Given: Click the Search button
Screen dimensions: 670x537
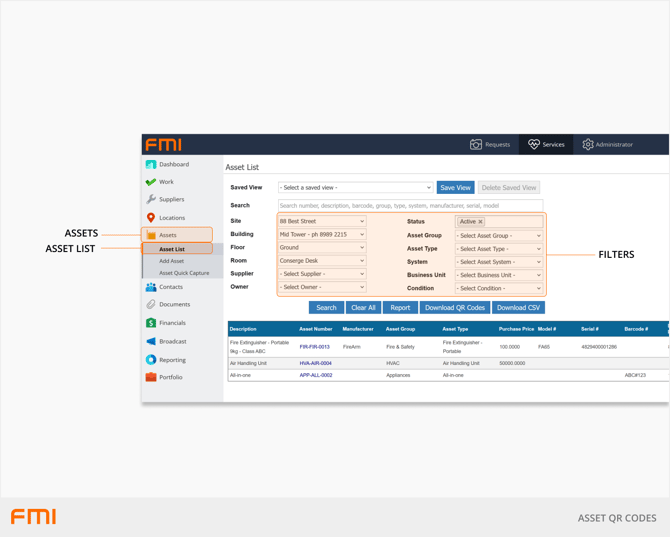Looking at the screenshot, I should [x=326, y=308].
